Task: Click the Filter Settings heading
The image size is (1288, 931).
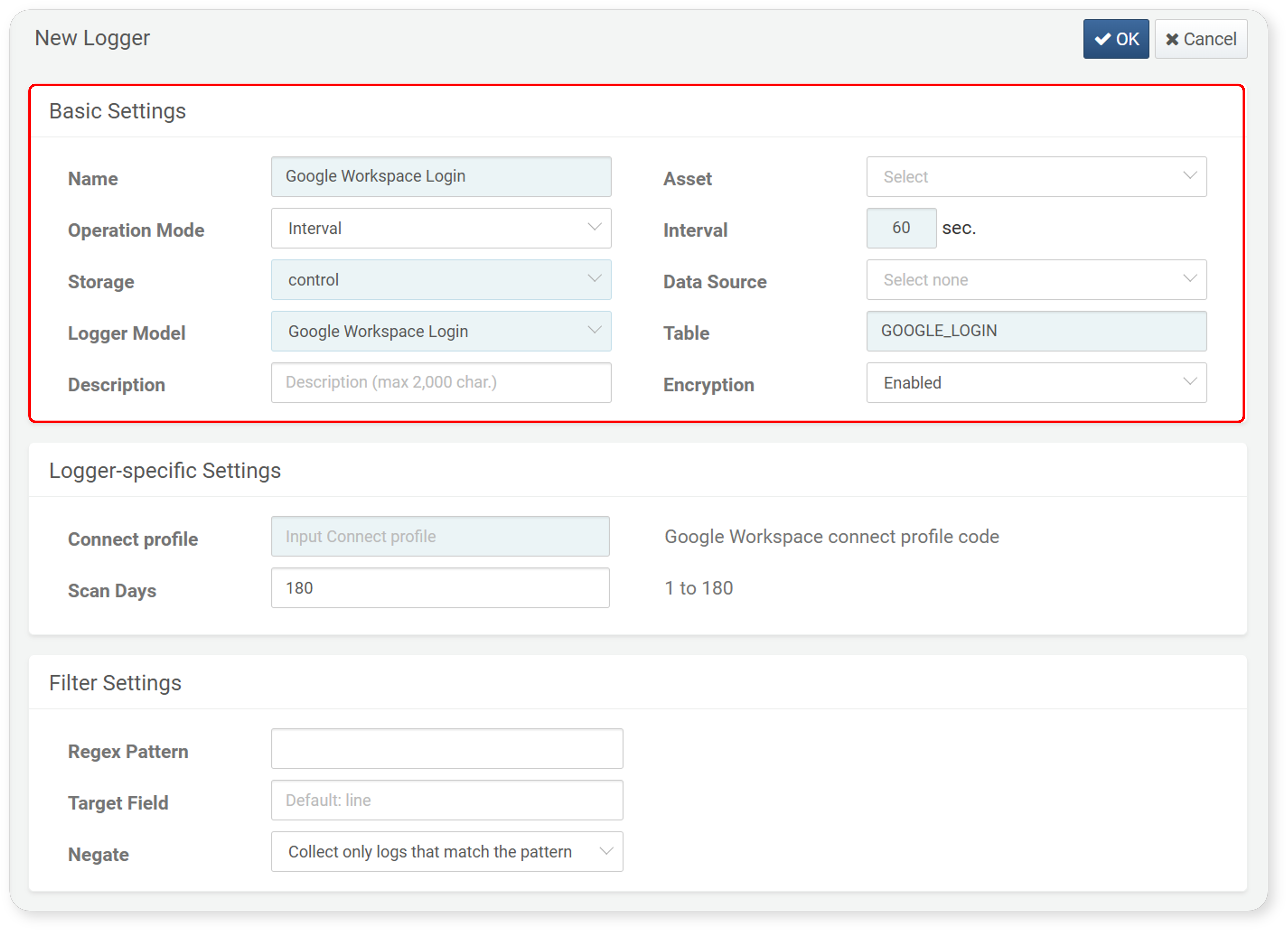Action: [x=115, y=683]
